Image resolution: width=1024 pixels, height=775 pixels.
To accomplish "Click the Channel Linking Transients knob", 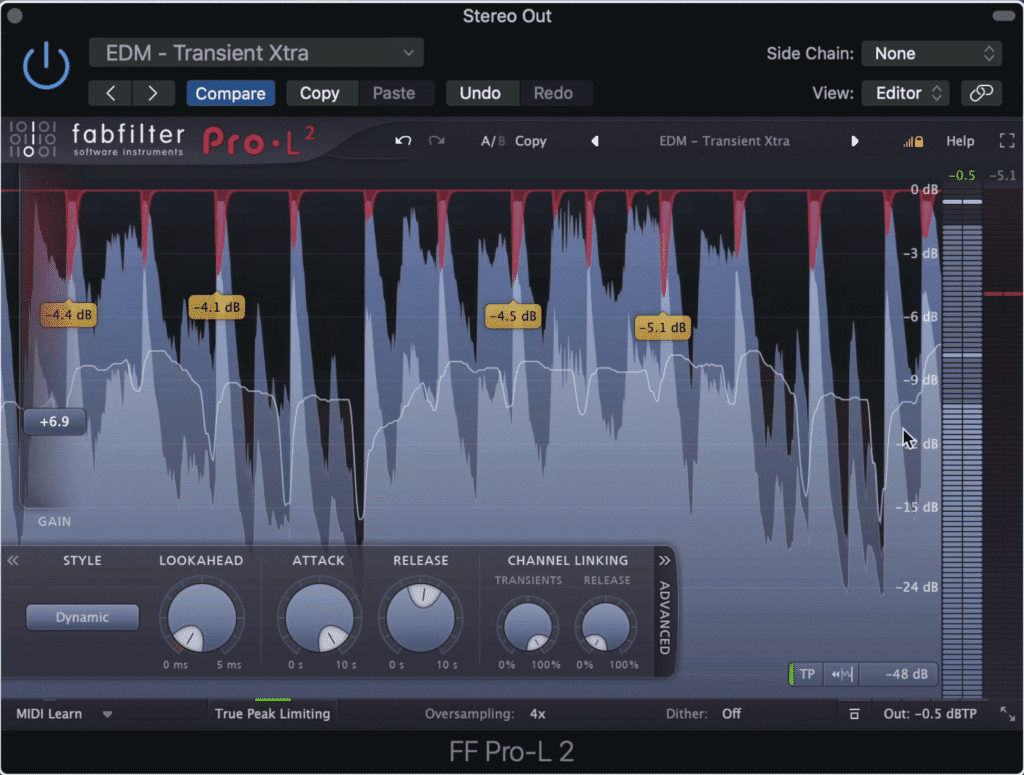I will click(528, 627).
